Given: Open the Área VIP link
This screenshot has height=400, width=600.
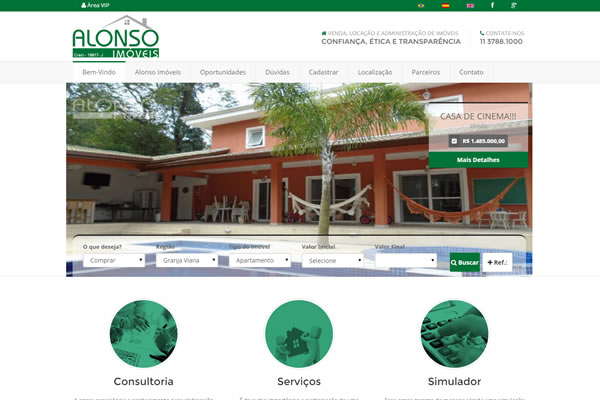Looking at the screenshot, I should pyautogui.click(x=97, y=5).
